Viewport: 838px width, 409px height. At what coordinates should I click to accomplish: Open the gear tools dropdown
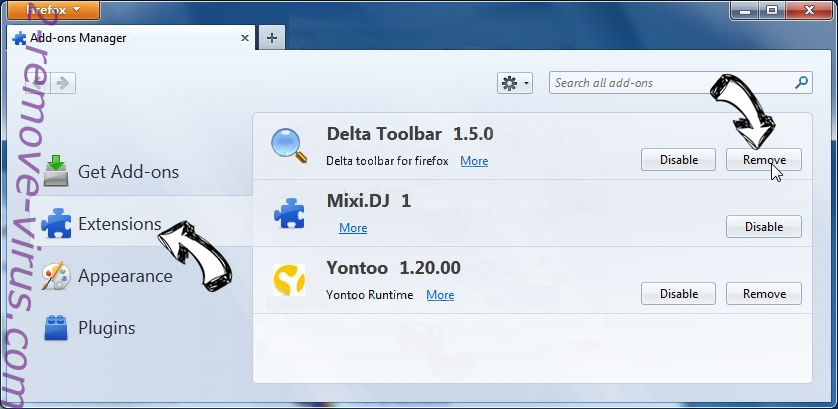click(515, 84)
